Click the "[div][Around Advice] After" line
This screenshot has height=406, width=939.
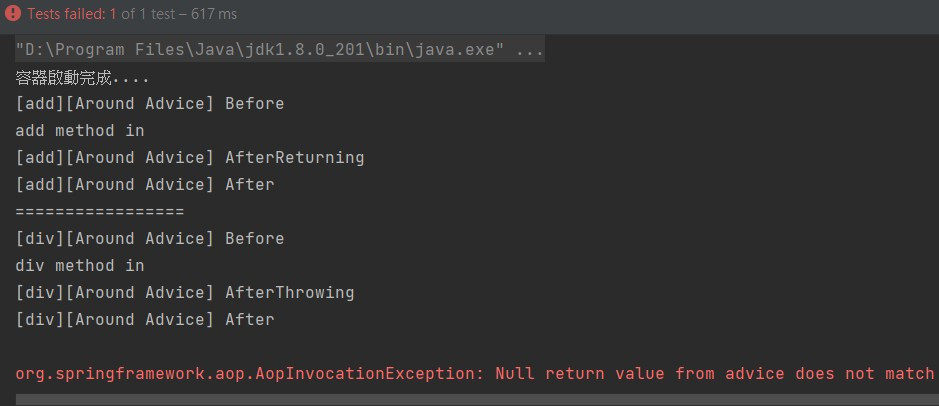pos(145,319)
